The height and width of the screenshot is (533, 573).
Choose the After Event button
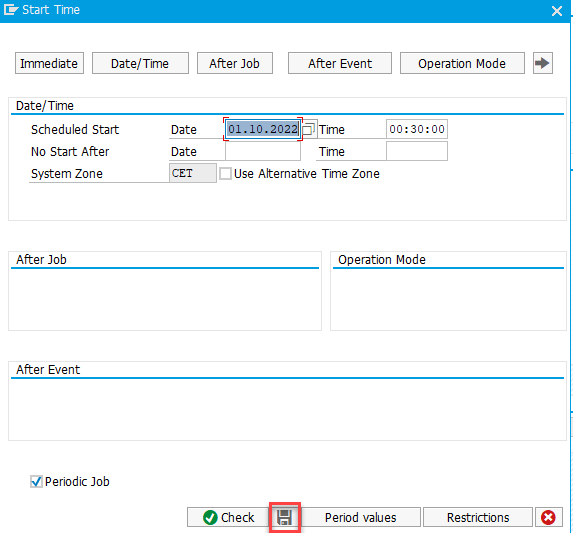coord(340,63)
